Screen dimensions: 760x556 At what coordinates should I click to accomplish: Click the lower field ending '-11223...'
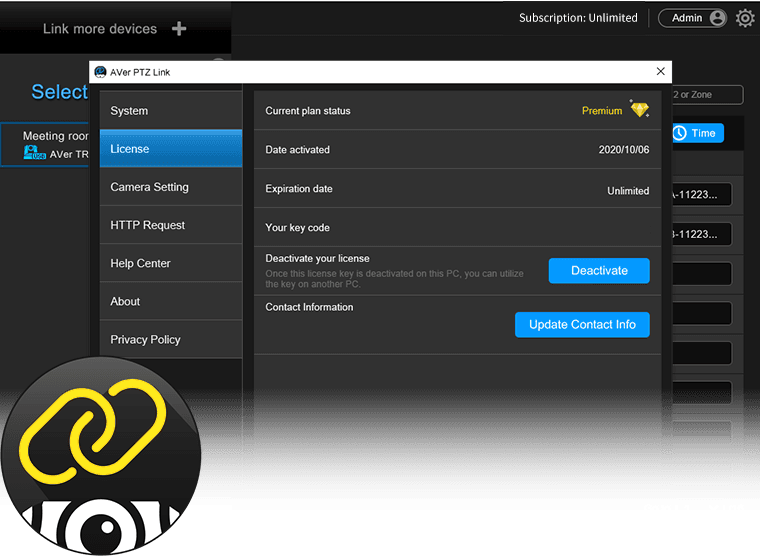[x=701, y=234]
